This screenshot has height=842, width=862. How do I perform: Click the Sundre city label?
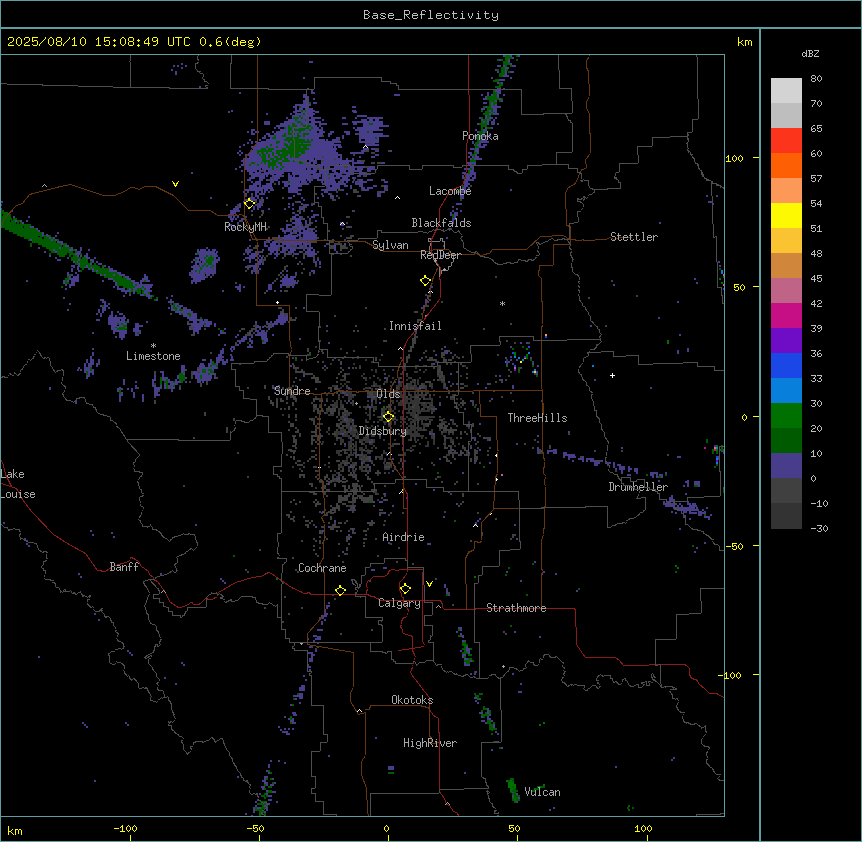pyautogui.click(x=292, y=391)
